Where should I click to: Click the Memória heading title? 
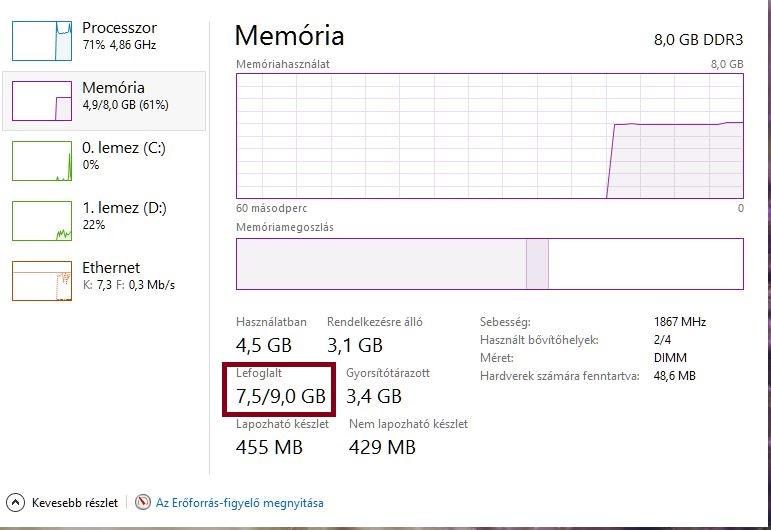(x=290, y=36)
